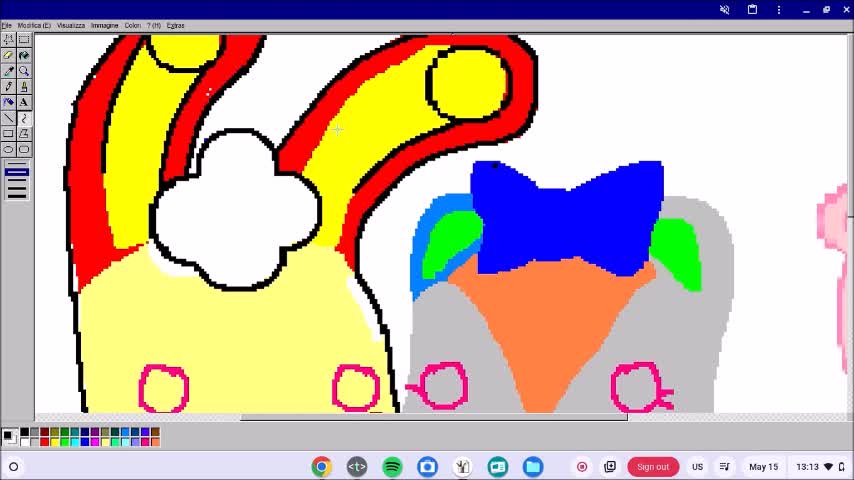Image resolution: width=854 pixels, height=480 pixels.
Task: Select the thinnest line width option
Action: point(17,164)
